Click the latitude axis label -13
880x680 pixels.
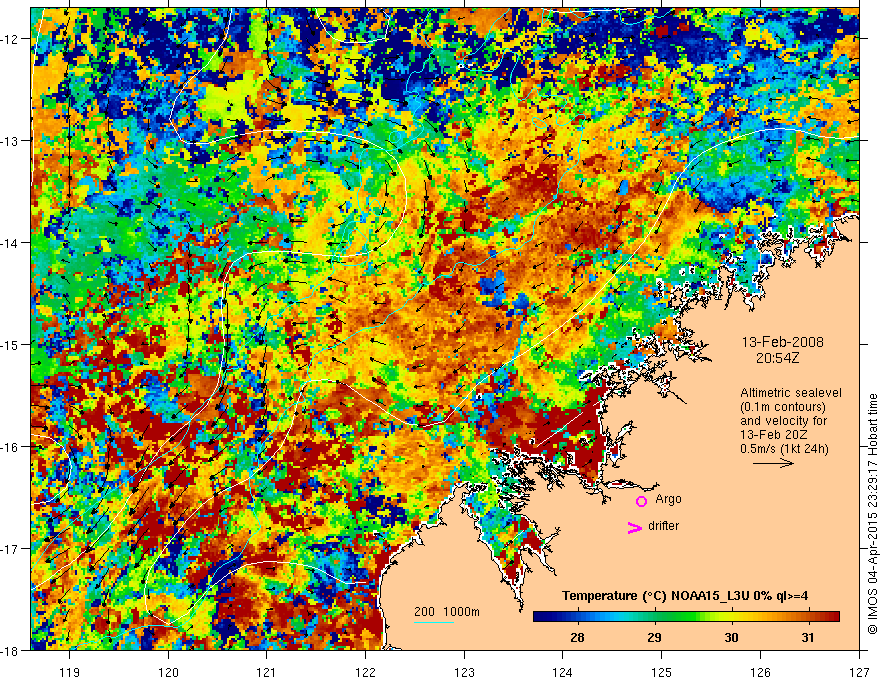11,140
